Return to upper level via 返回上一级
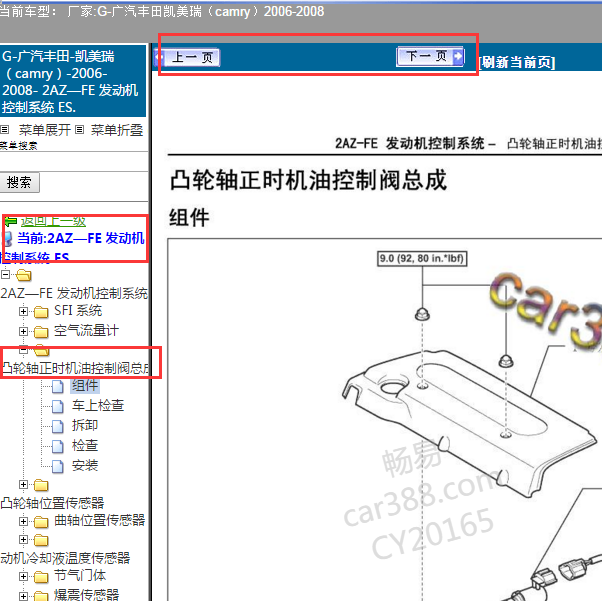This screenshot has width=602, height=601. tap(53, 222)
